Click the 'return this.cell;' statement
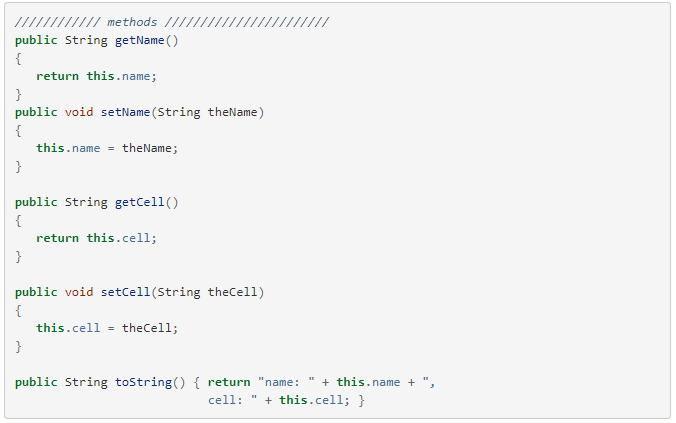This screenshot has height=423, width=676. 96,238
